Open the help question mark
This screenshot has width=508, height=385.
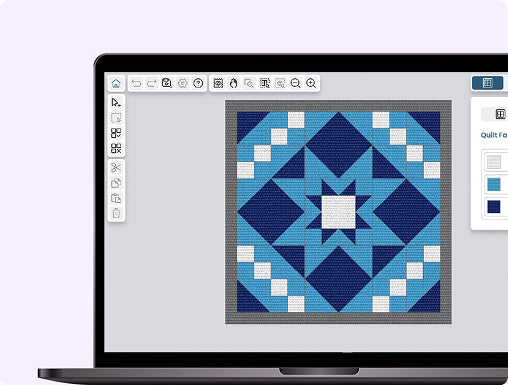[x=198, y=83]
